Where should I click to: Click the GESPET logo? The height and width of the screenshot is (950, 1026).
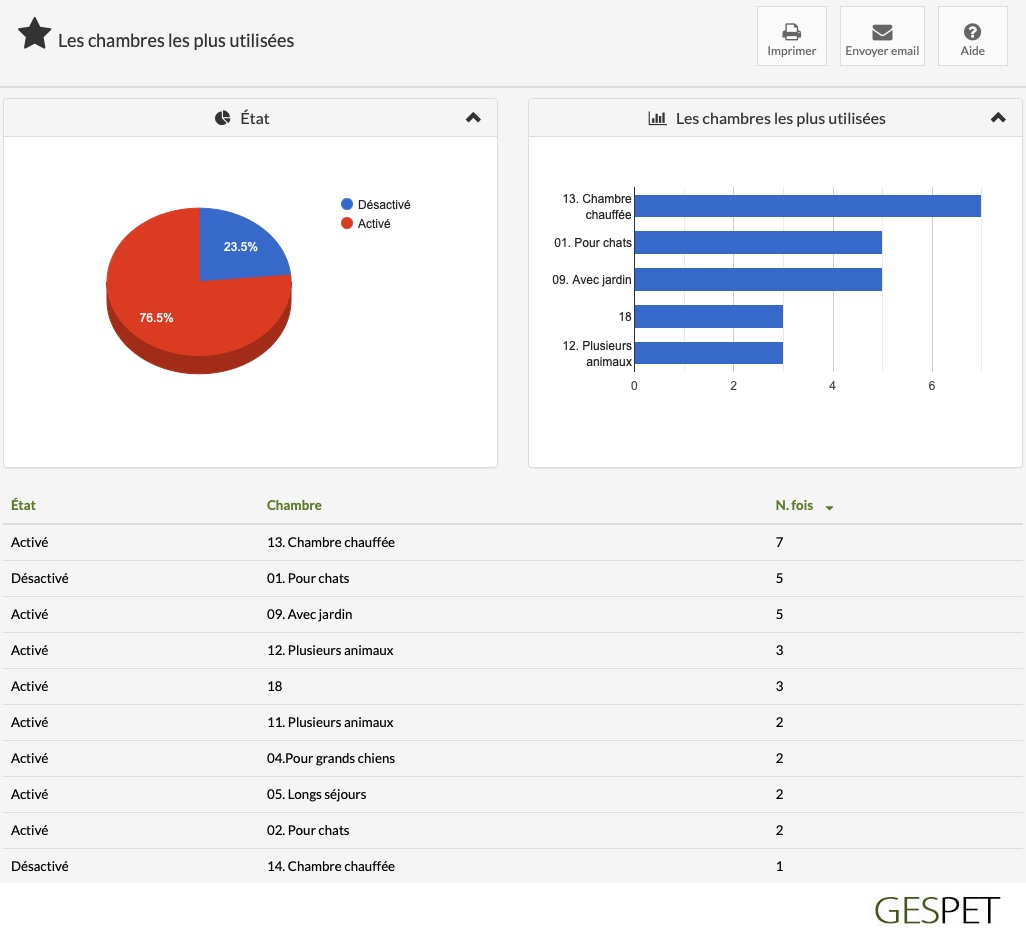pyautogui.click(x=936, y=910)
